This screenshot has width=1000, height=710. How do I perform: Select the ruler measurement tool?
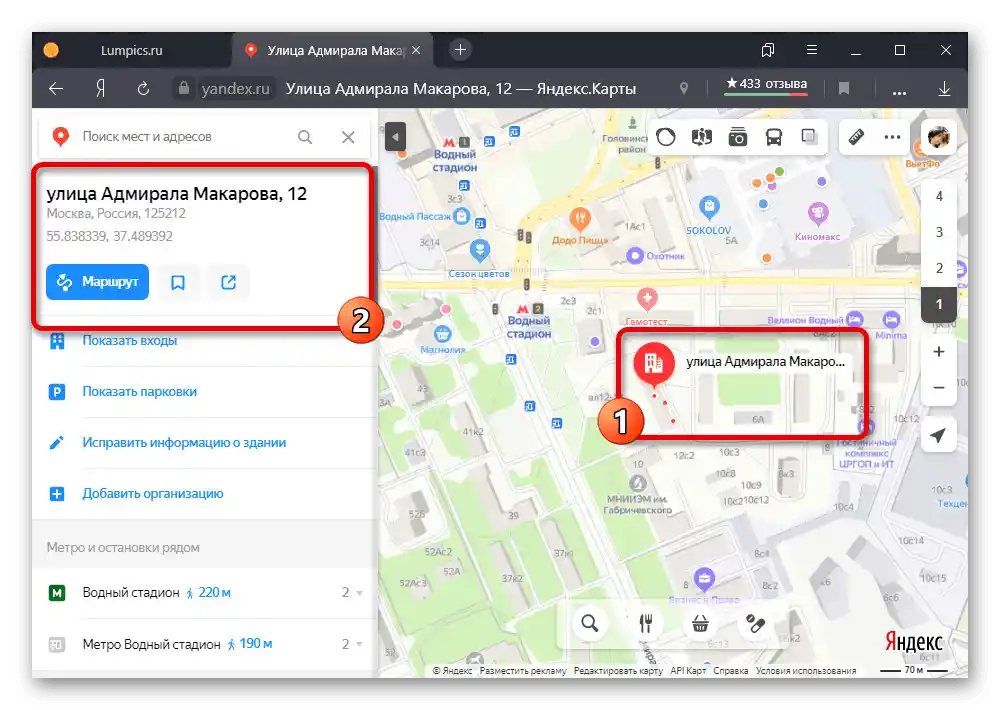pos(857,137)
